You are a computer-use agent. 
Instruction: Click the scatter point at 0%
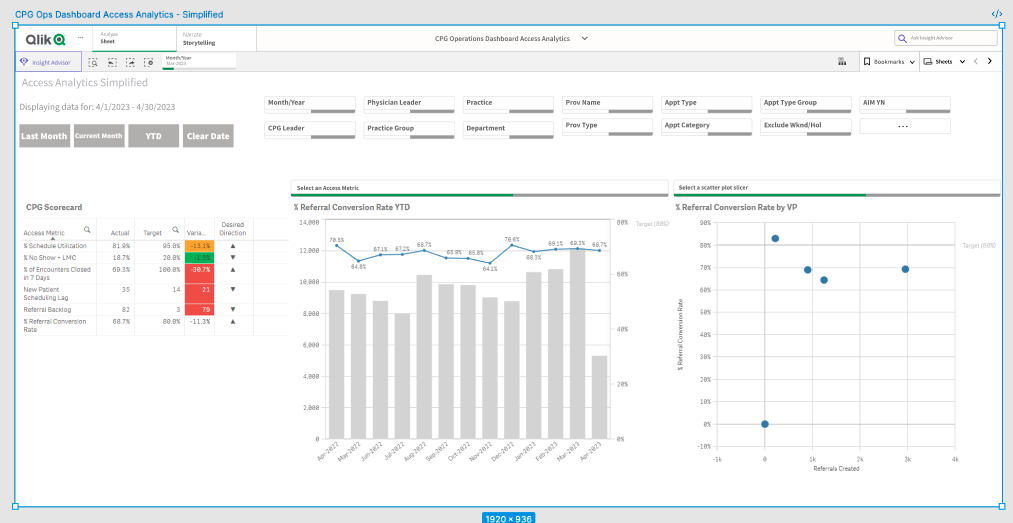pos(764,424)
